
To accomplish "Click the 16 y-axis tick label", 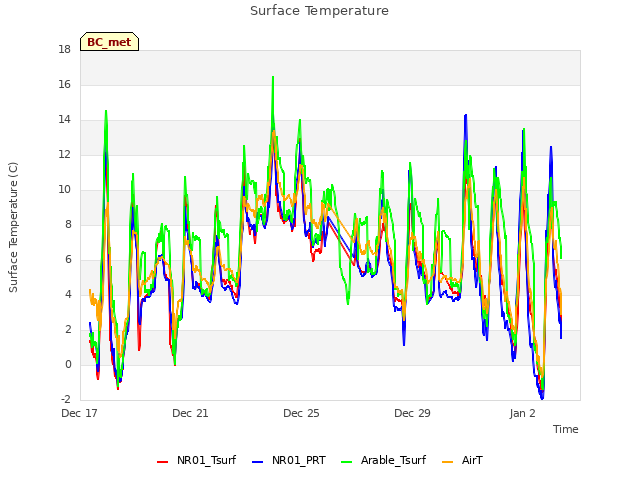I will 64,84.
